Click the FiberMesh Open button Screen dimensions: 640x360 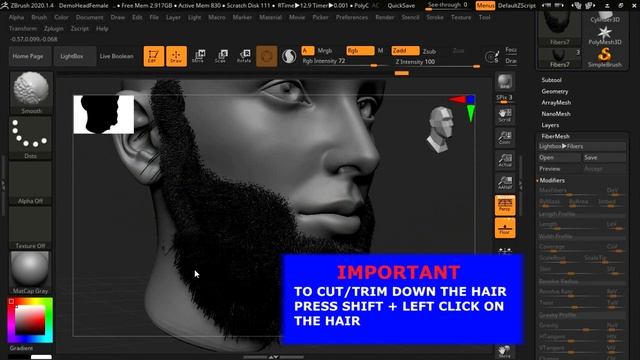tap(559, 158)
